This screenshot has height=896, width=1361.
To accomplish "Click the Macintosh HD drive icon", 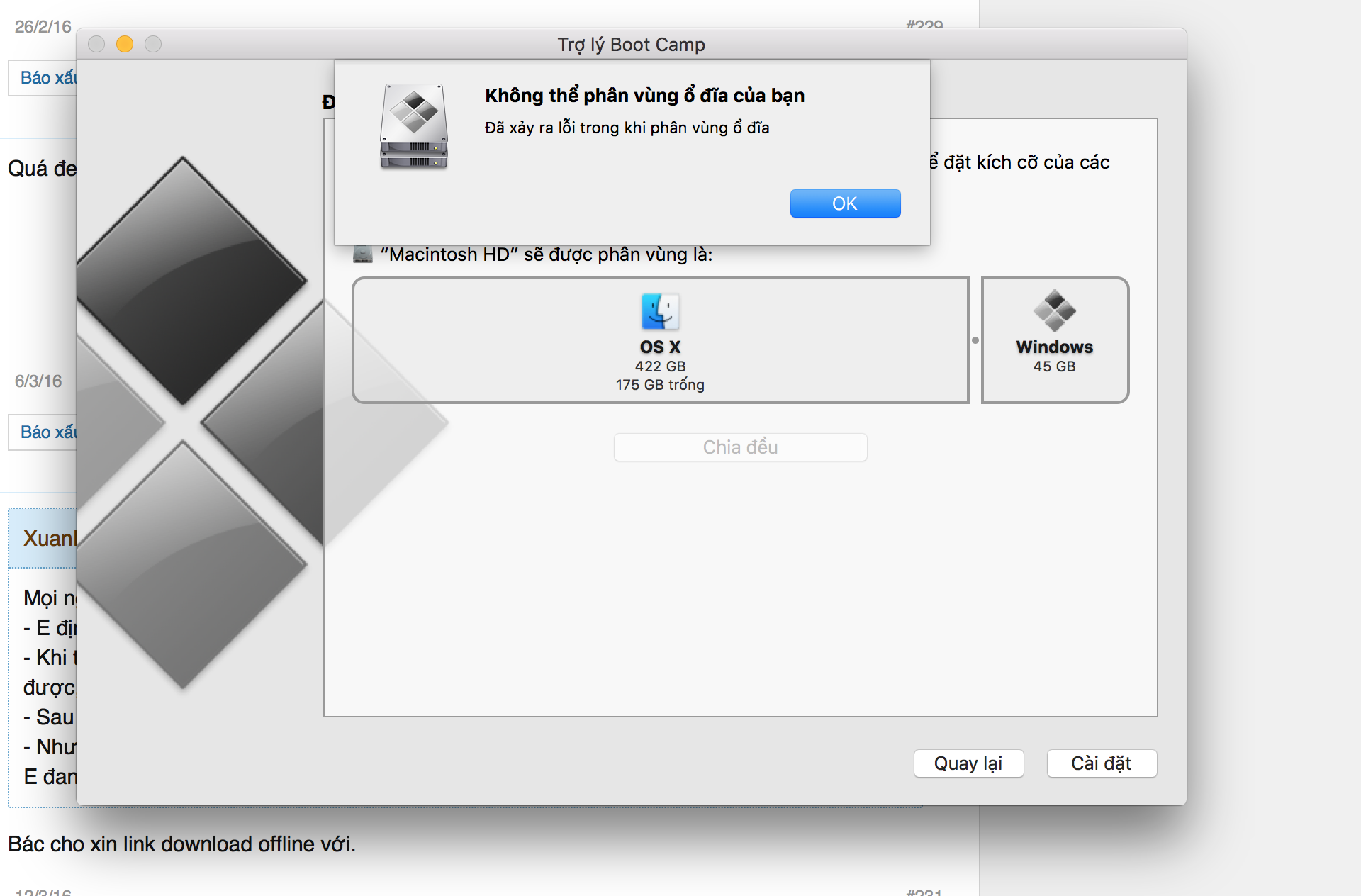I will click(x=363, y=254).
